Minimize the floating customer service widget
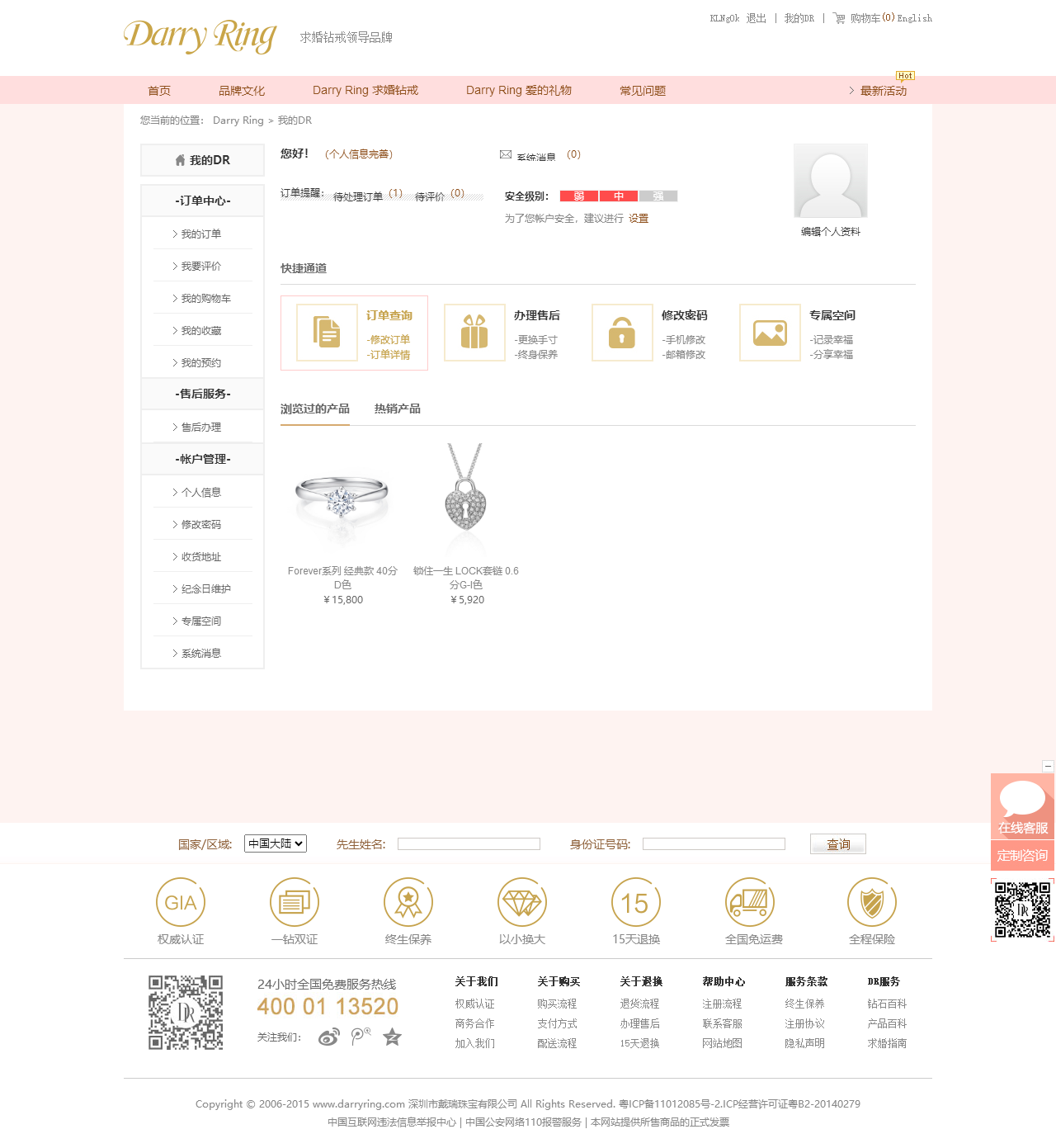 [x=1048, y=766]
